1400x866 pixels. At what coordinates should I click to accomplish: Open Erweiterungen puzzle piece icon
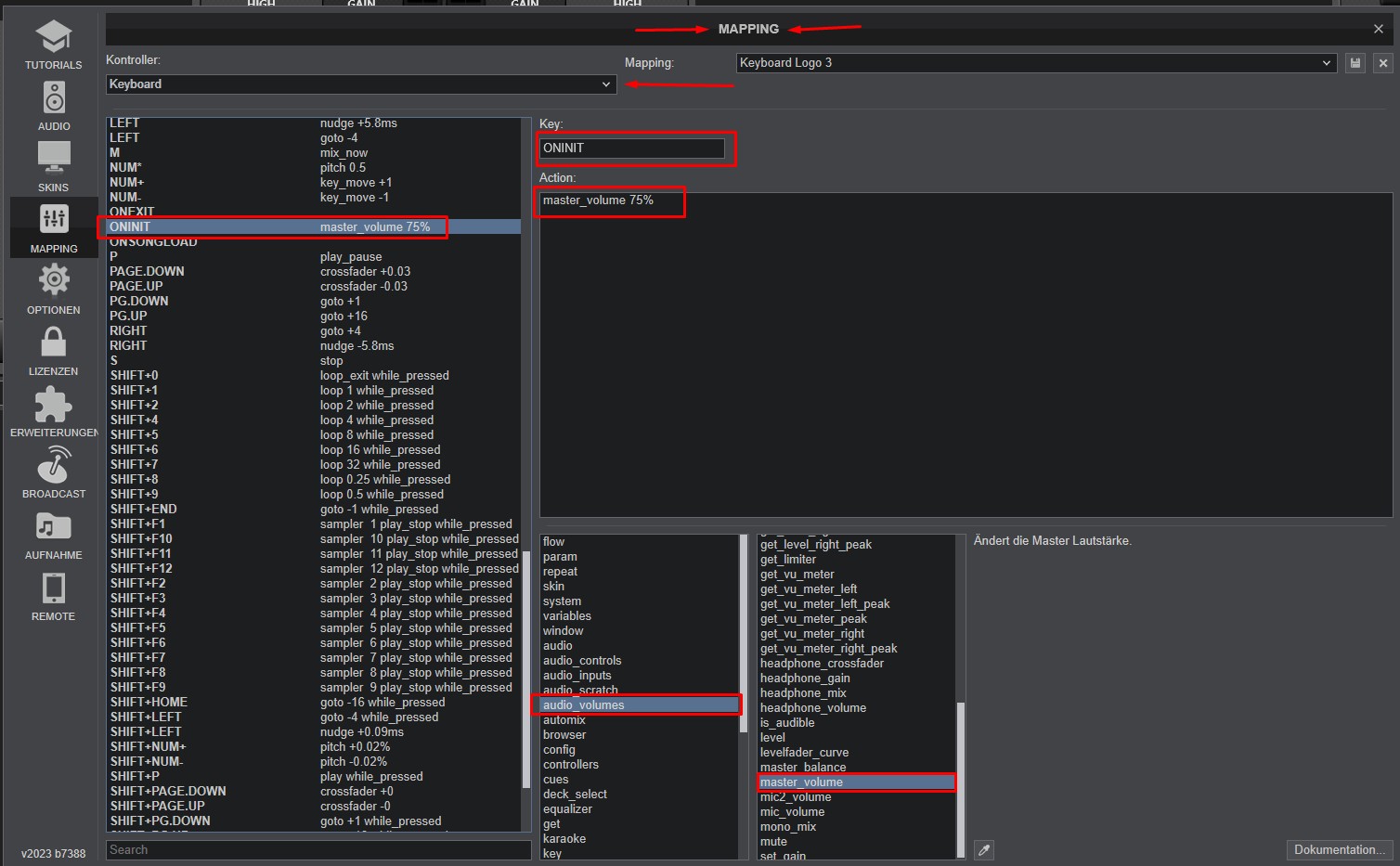54,404
